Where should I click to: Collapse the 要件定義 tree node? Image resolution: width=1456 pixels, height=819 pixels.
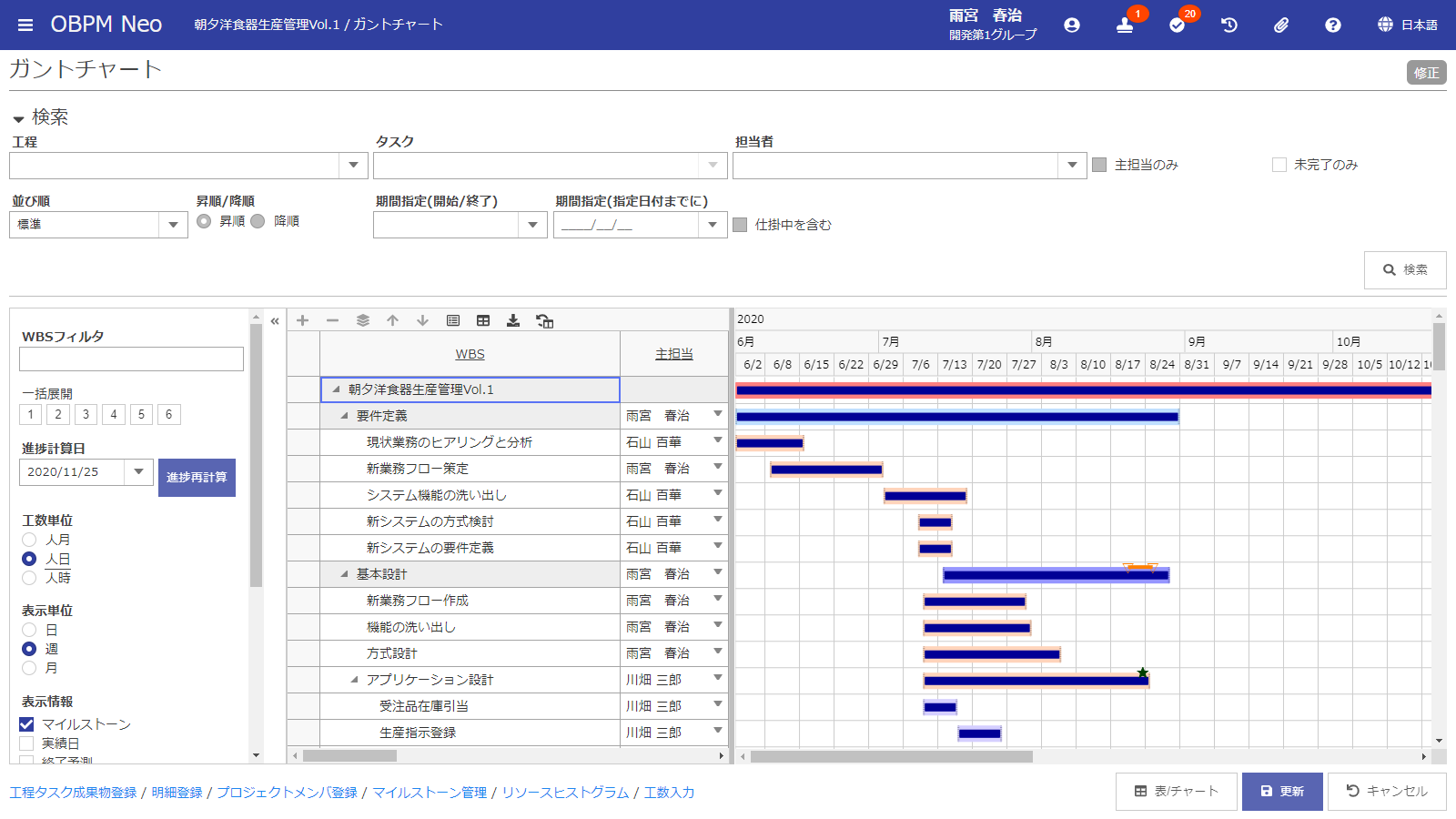click(x=345, y=416)
